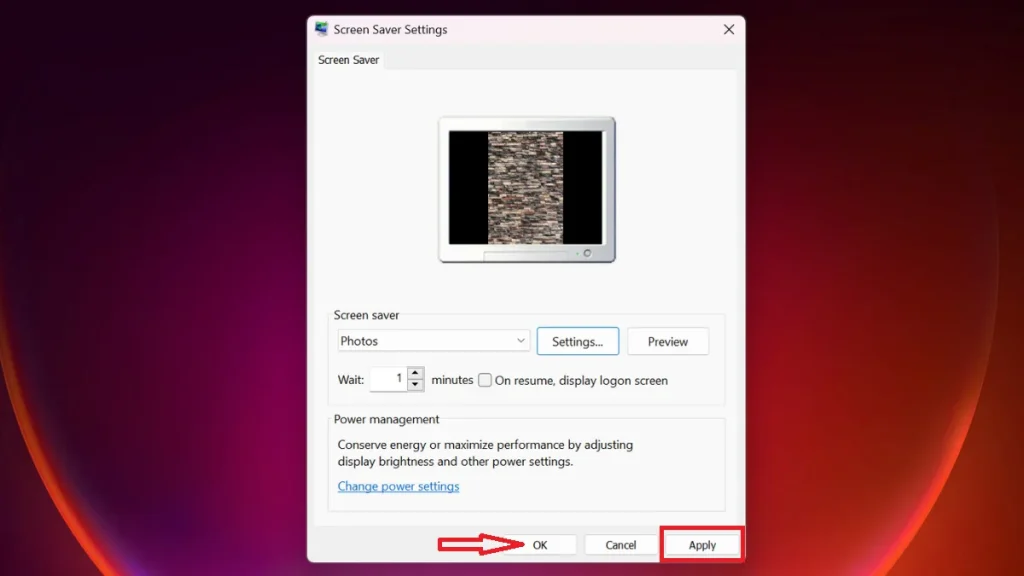This screenshot has height=576, width=1024.
Task: Open the Change power settings link
Action: (398, 487)
